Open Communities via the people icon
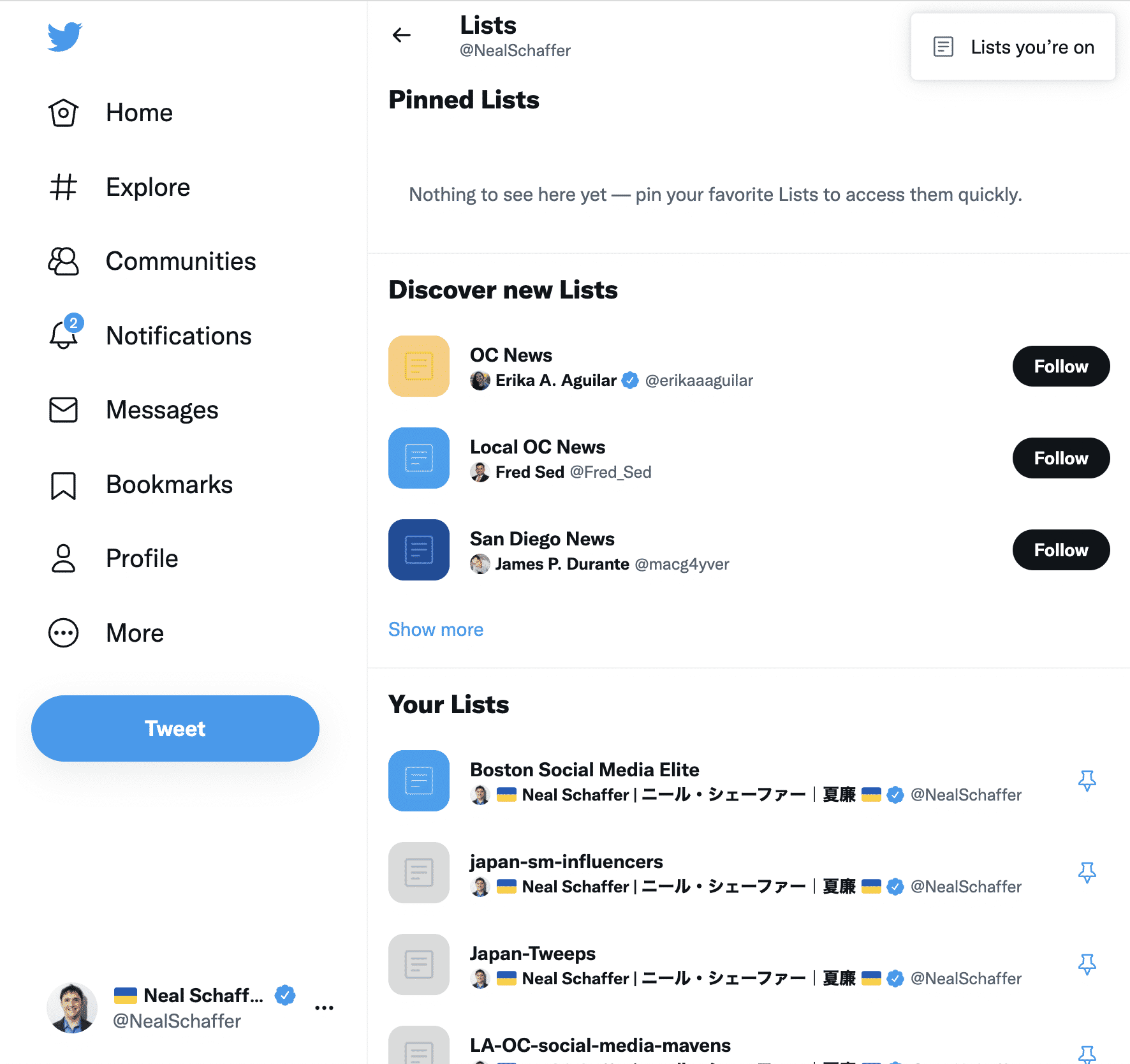Viewport: 1130px width, 1064px height. click(x=63, y=262)
